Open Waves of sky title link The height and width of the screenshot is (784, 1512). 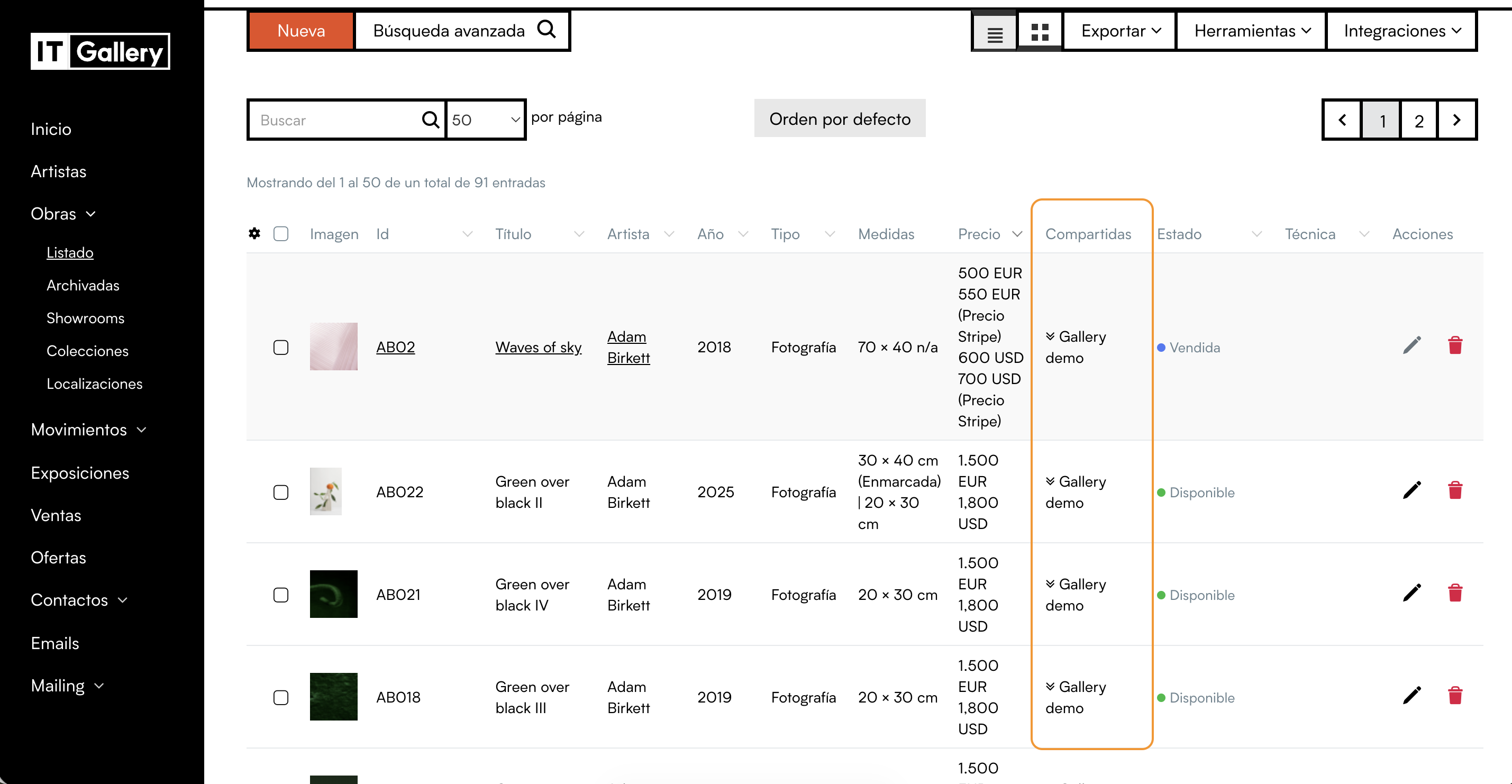coord(538,348)
